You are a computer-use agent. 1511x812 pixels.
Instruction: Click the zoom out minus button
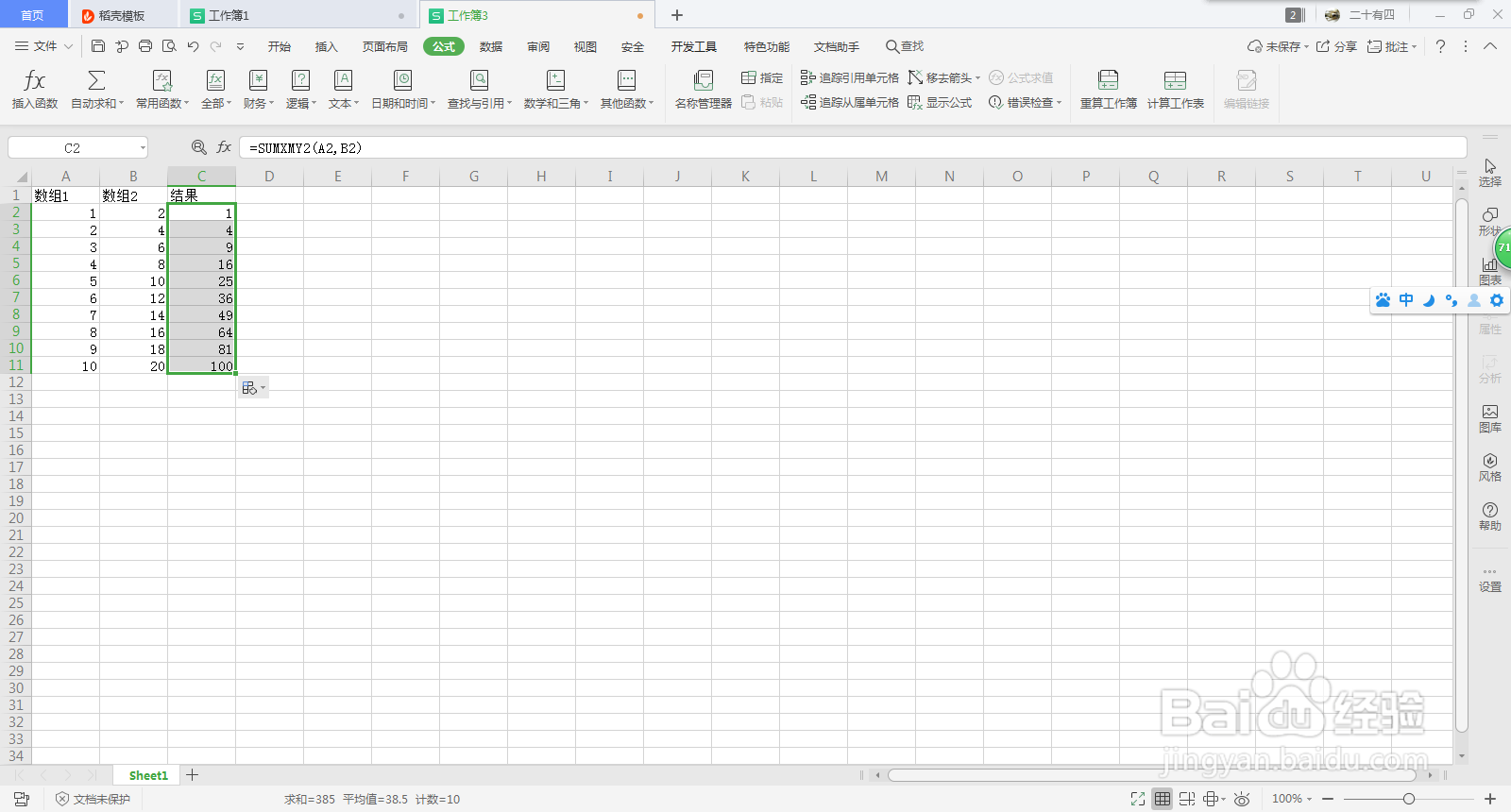click(x=1328, y=799)
